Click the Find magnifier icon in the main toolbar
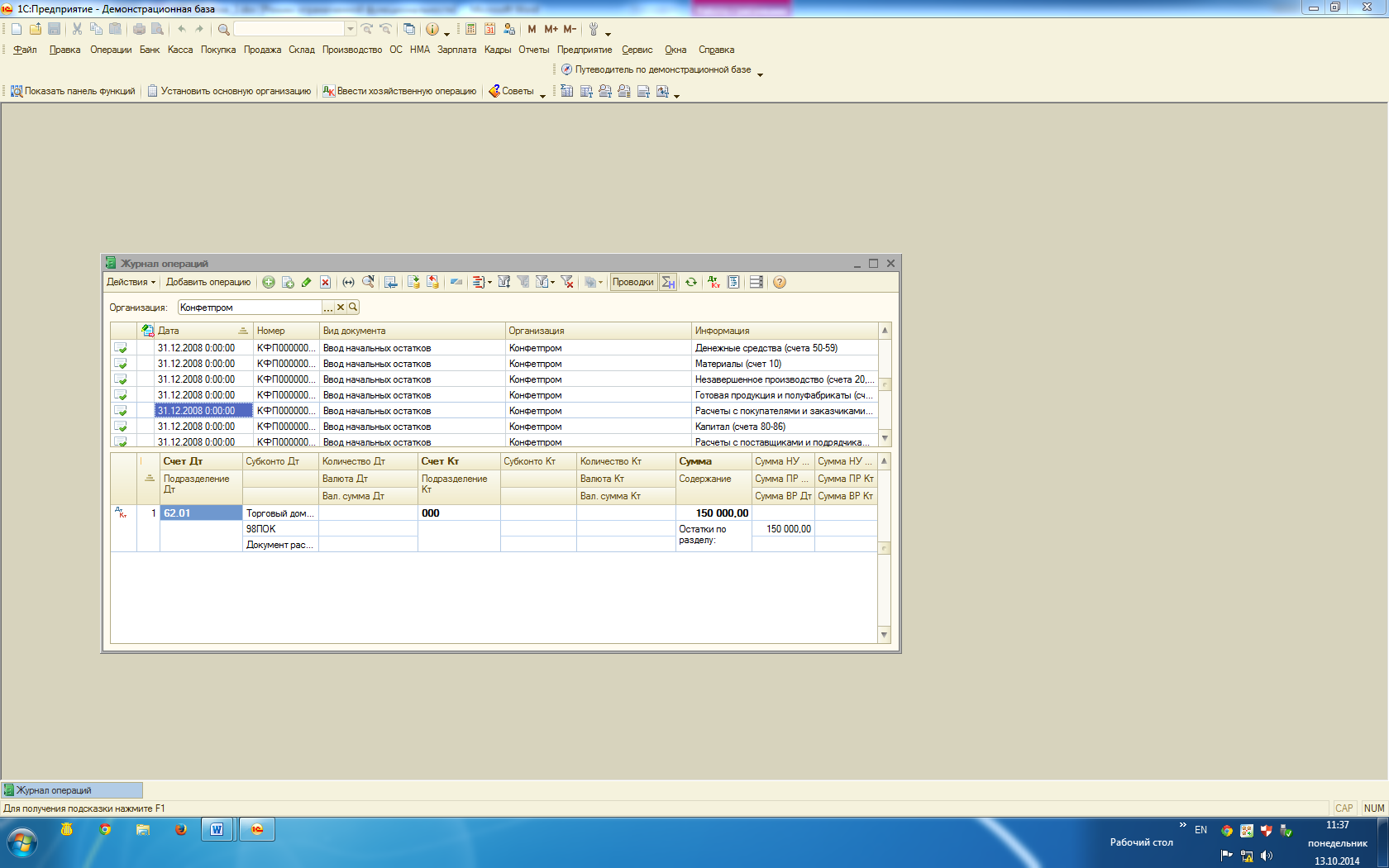The image size is (1389, 868). click(x=223, y=29)
